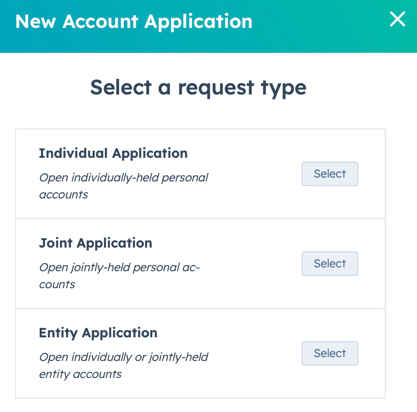Close the New Account Application dialog
This screenshot has width=417, height=412.
[397, 19]
